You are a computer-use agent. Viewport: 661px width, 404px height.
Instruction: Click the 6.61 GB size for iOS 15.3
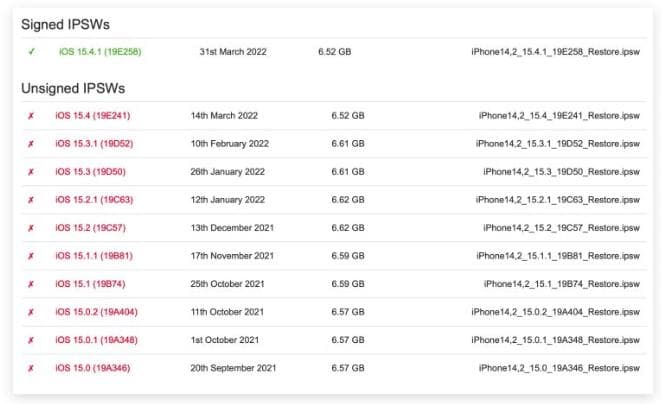(348, 172)
